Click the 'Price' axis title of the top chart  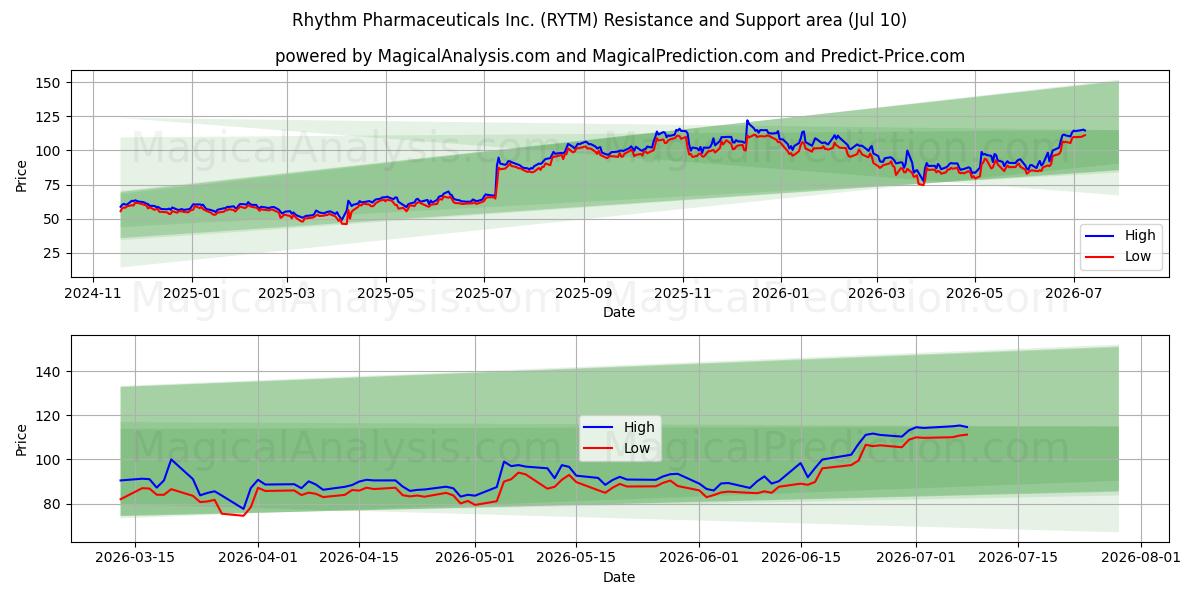point(22,175)
